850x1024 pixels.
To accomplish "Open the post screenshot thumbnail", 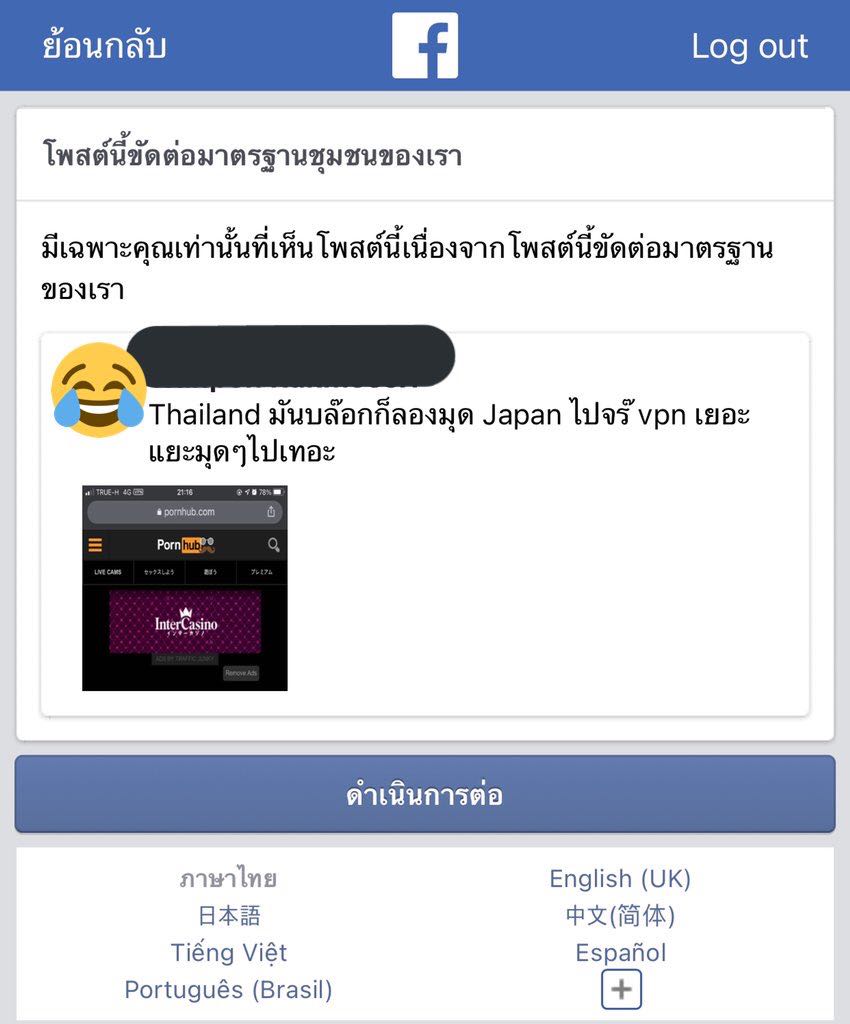I will [185, 588].
